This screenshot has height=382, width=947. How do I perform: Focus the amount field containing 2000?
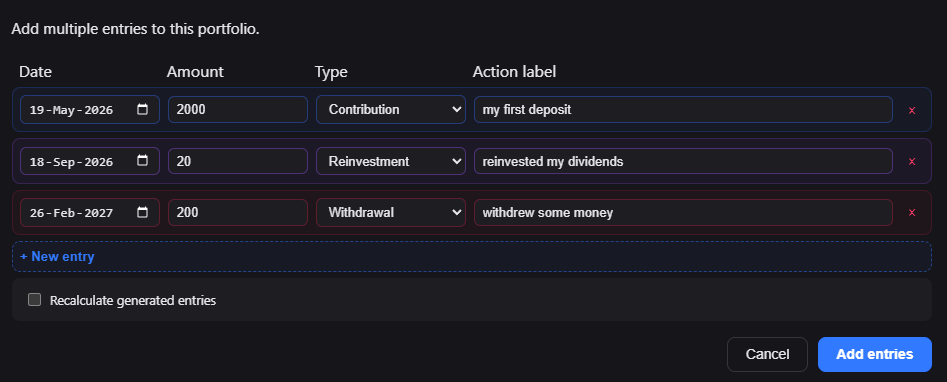(238, 109)
